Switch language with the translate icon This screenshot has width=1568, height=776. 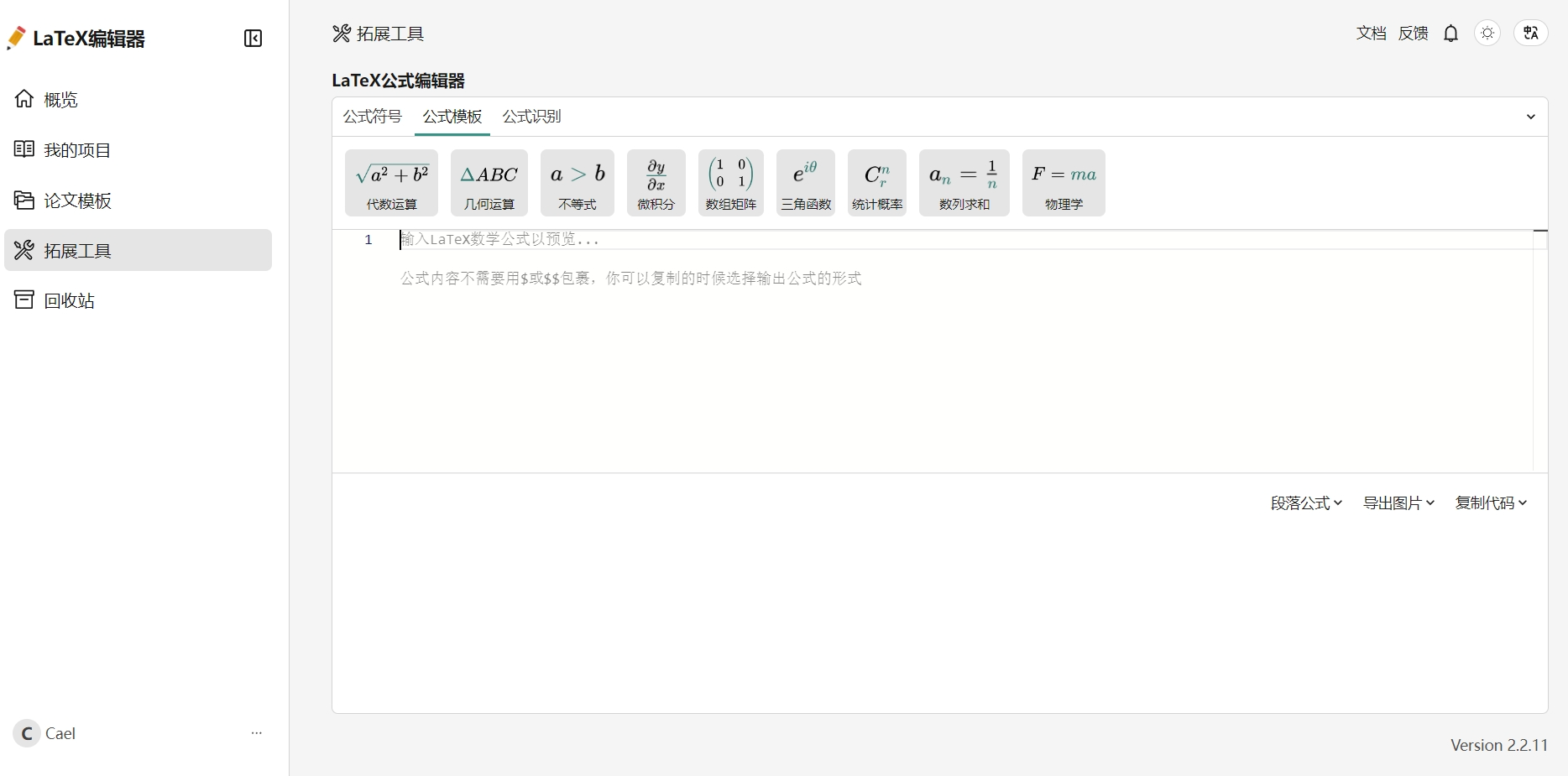1530,34
